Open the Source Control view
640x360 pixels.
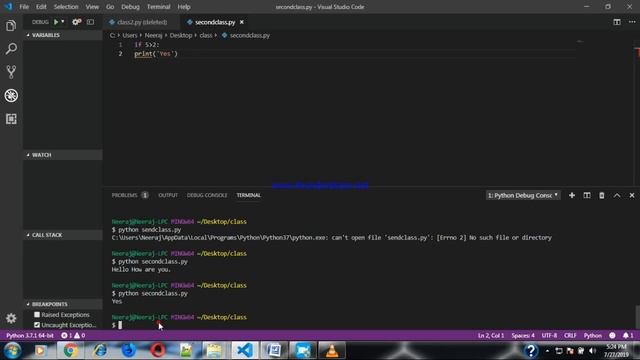click(11, 72)
